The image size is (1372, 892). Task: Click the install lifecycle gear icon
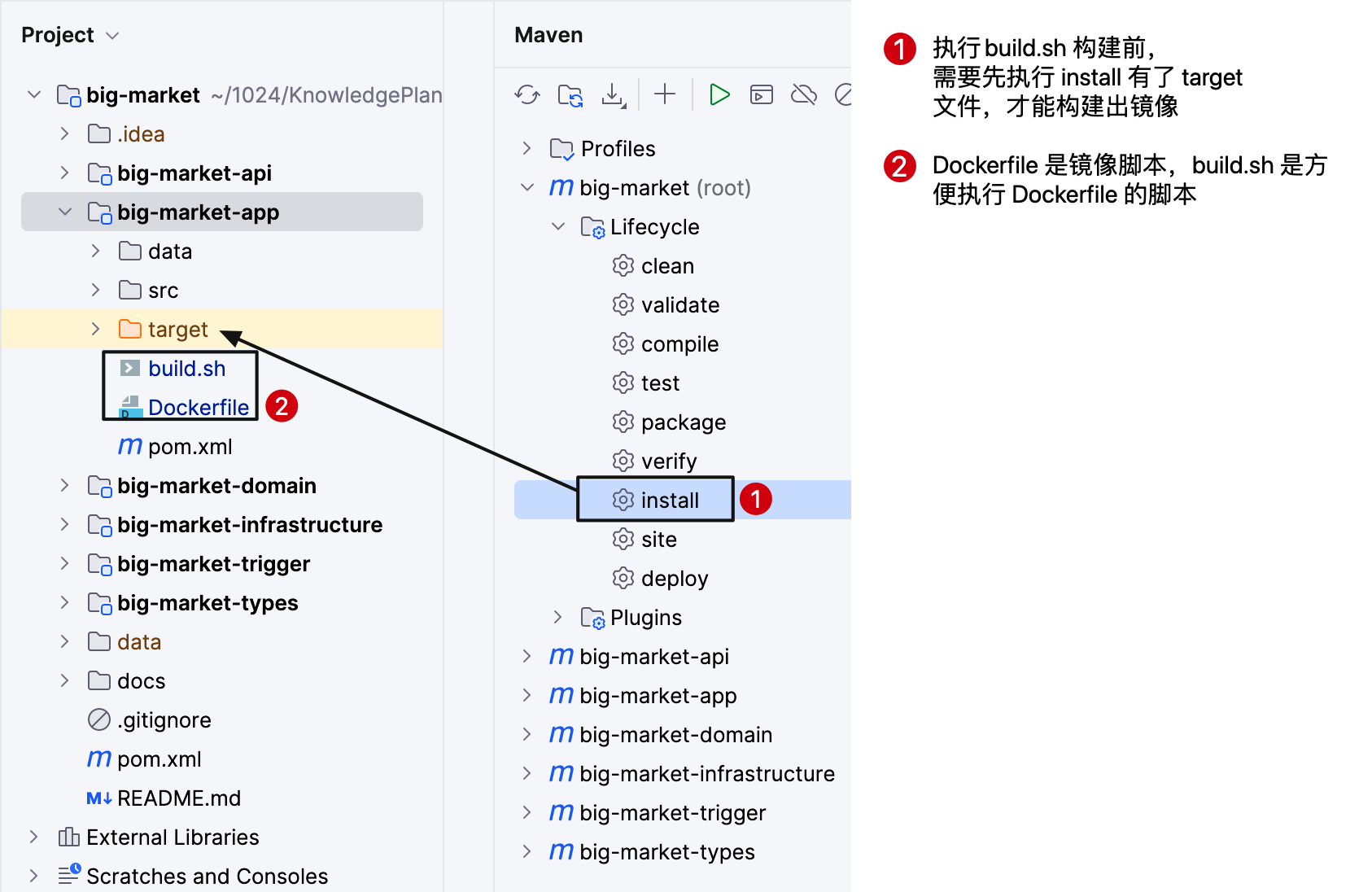click(x=623, y=500)
